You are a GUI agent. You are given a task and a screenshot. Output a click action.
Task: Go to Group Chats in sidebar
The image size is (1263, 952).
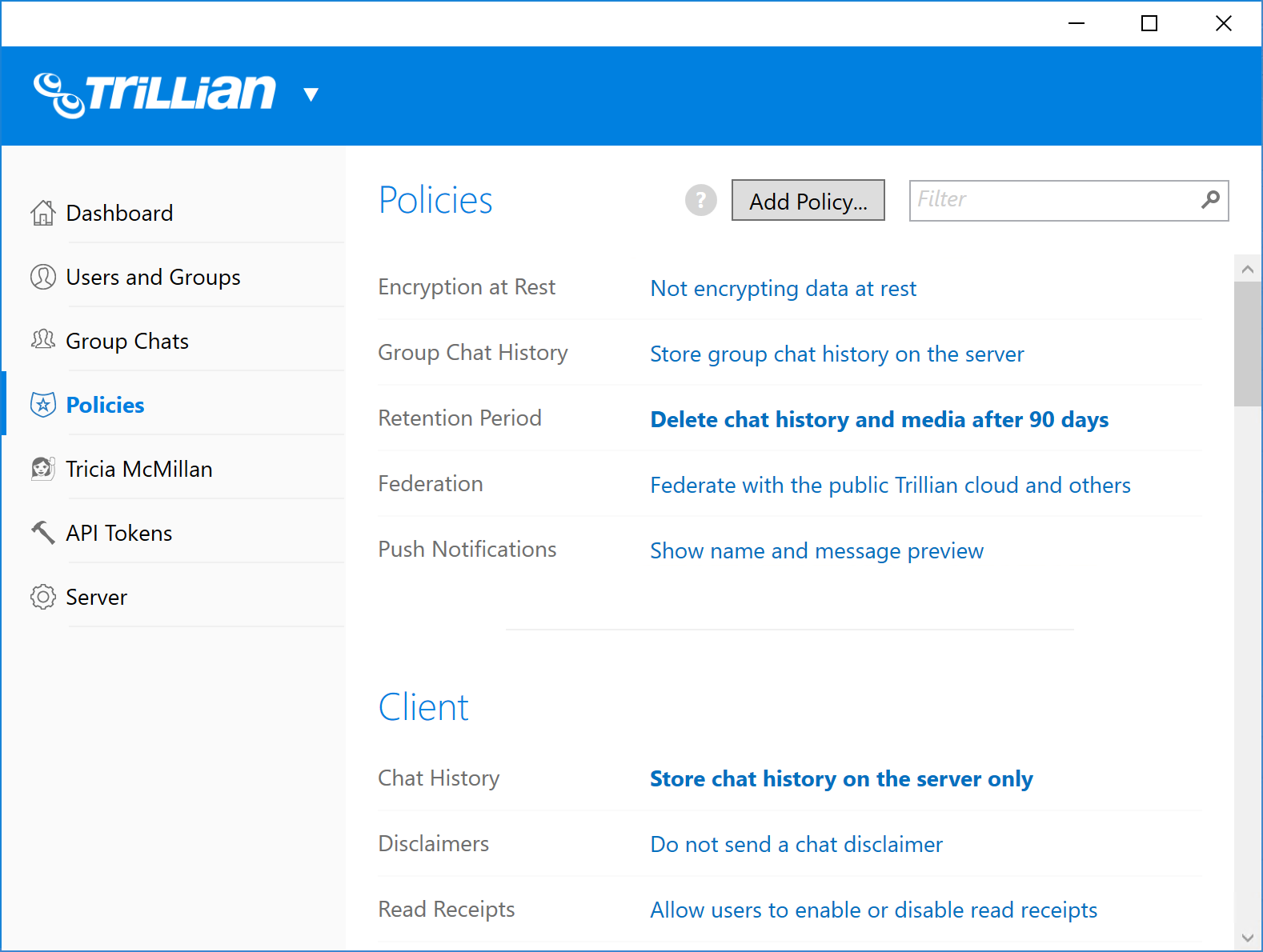click(127, 342)
